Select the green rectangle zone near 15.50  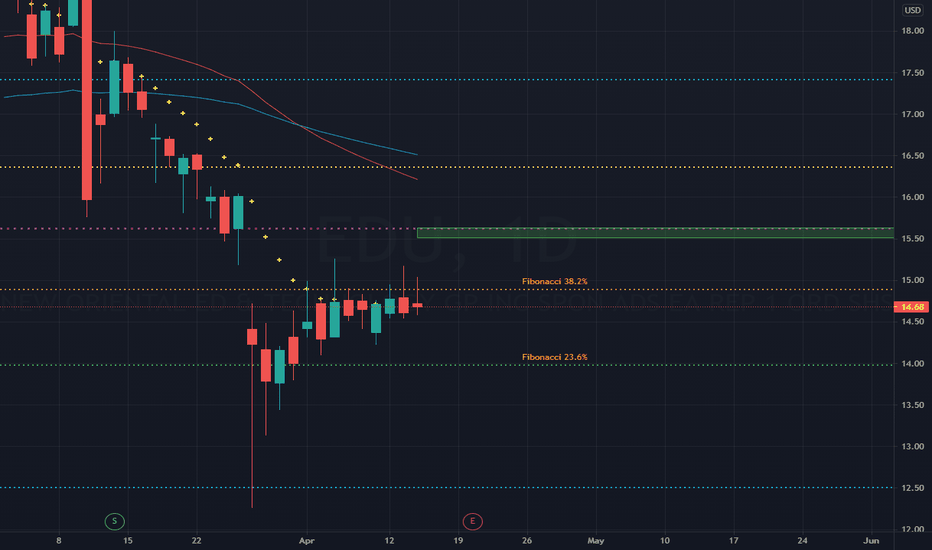click(655, 233)
